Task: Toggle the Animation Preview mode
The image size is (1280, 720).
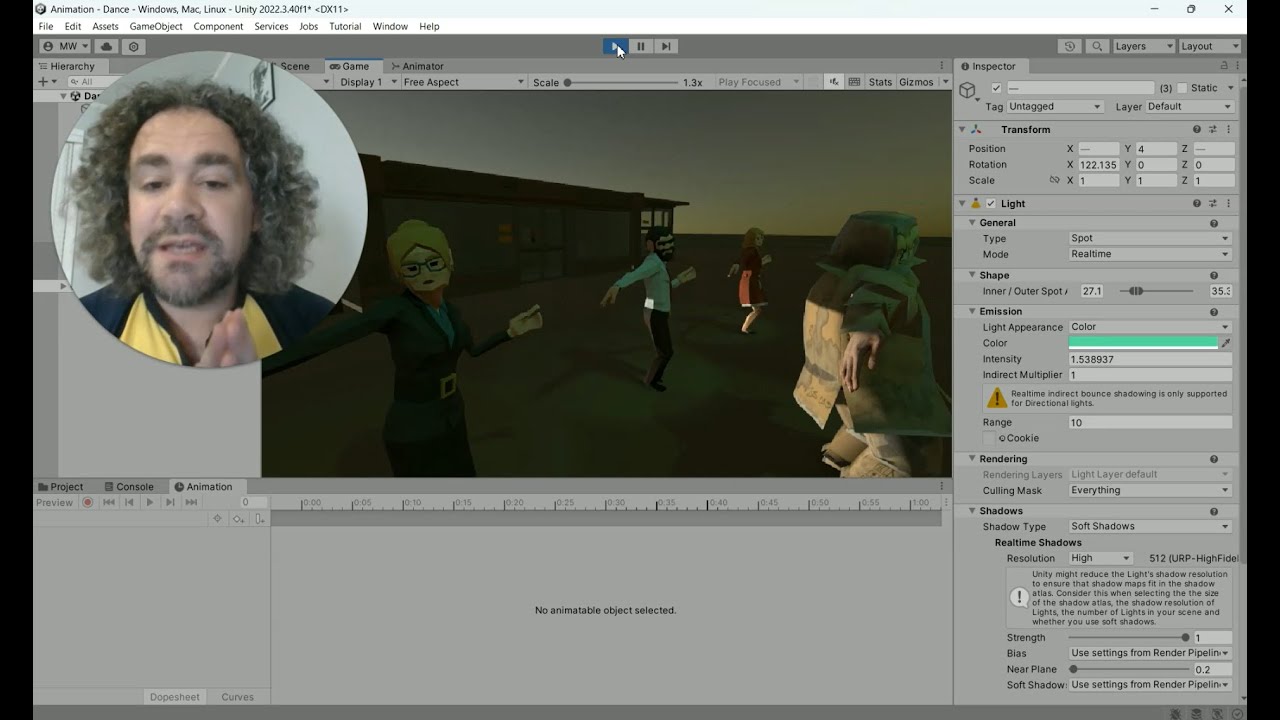Action: click(55, 502)
